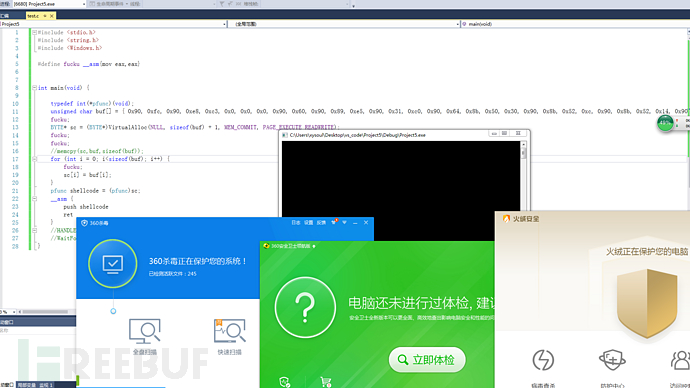The width and height of the screenshot is (690, 388).
Task: Click the 立即体检 checkup button
Action: (x=427, y=360)
